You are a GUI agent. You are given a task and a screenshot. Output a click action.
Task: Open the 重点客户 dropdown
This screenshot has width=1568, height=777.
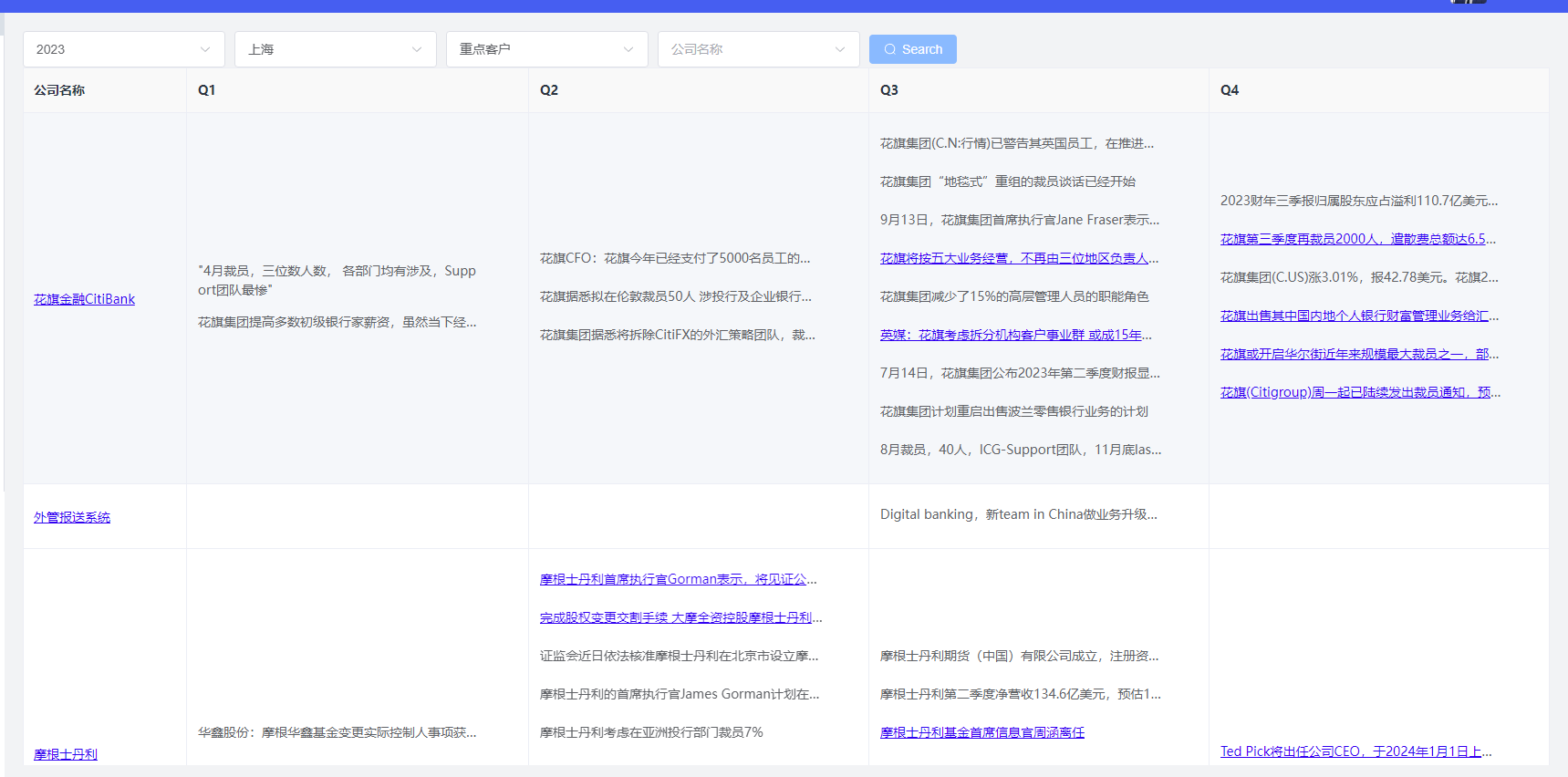tap(547, 49)
